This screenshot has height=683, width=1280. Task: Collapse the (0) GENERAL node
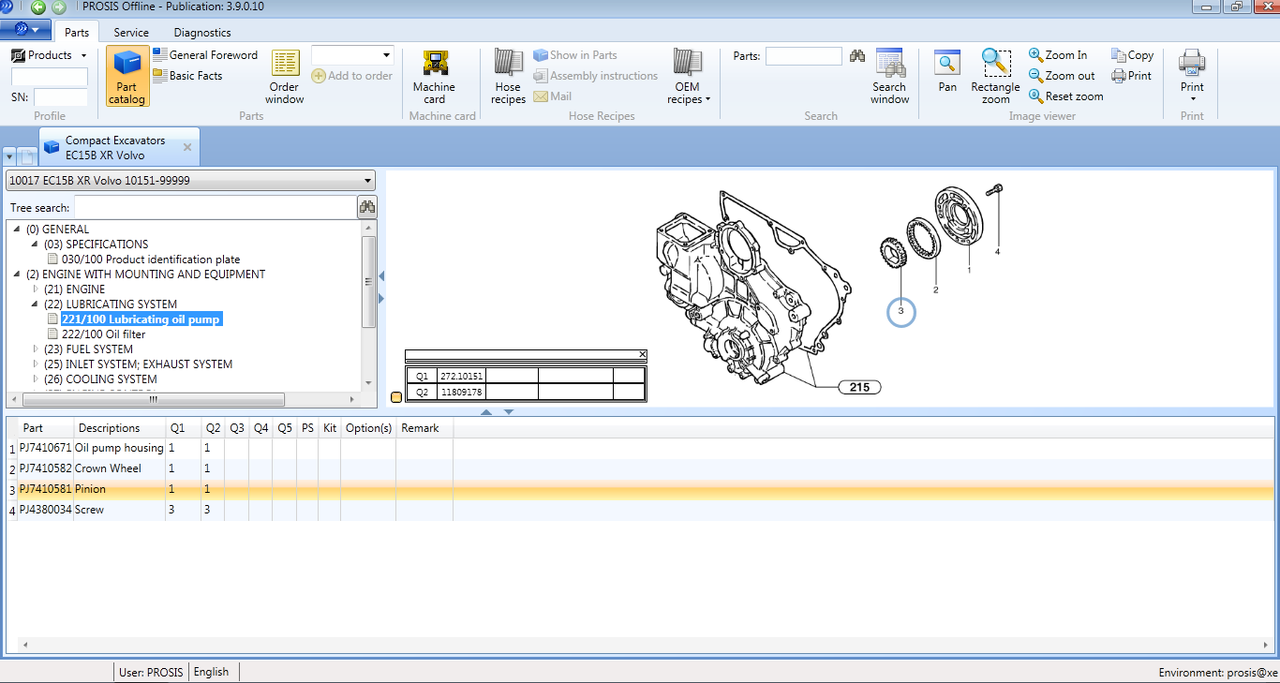pos(17,229)
